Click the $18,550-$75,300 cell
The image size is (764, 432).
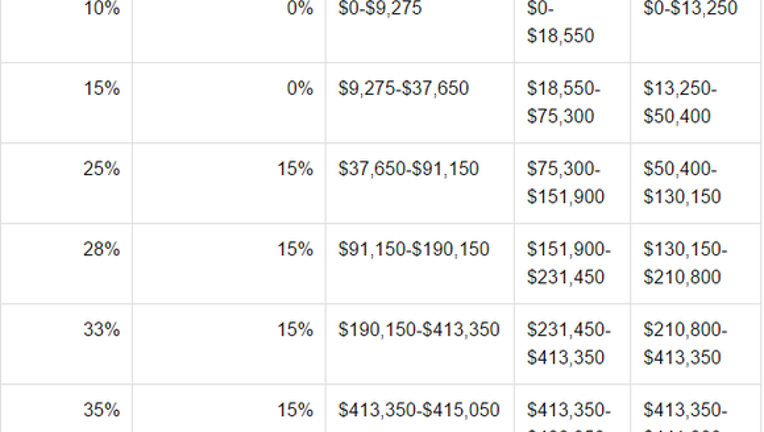[572, 103]
